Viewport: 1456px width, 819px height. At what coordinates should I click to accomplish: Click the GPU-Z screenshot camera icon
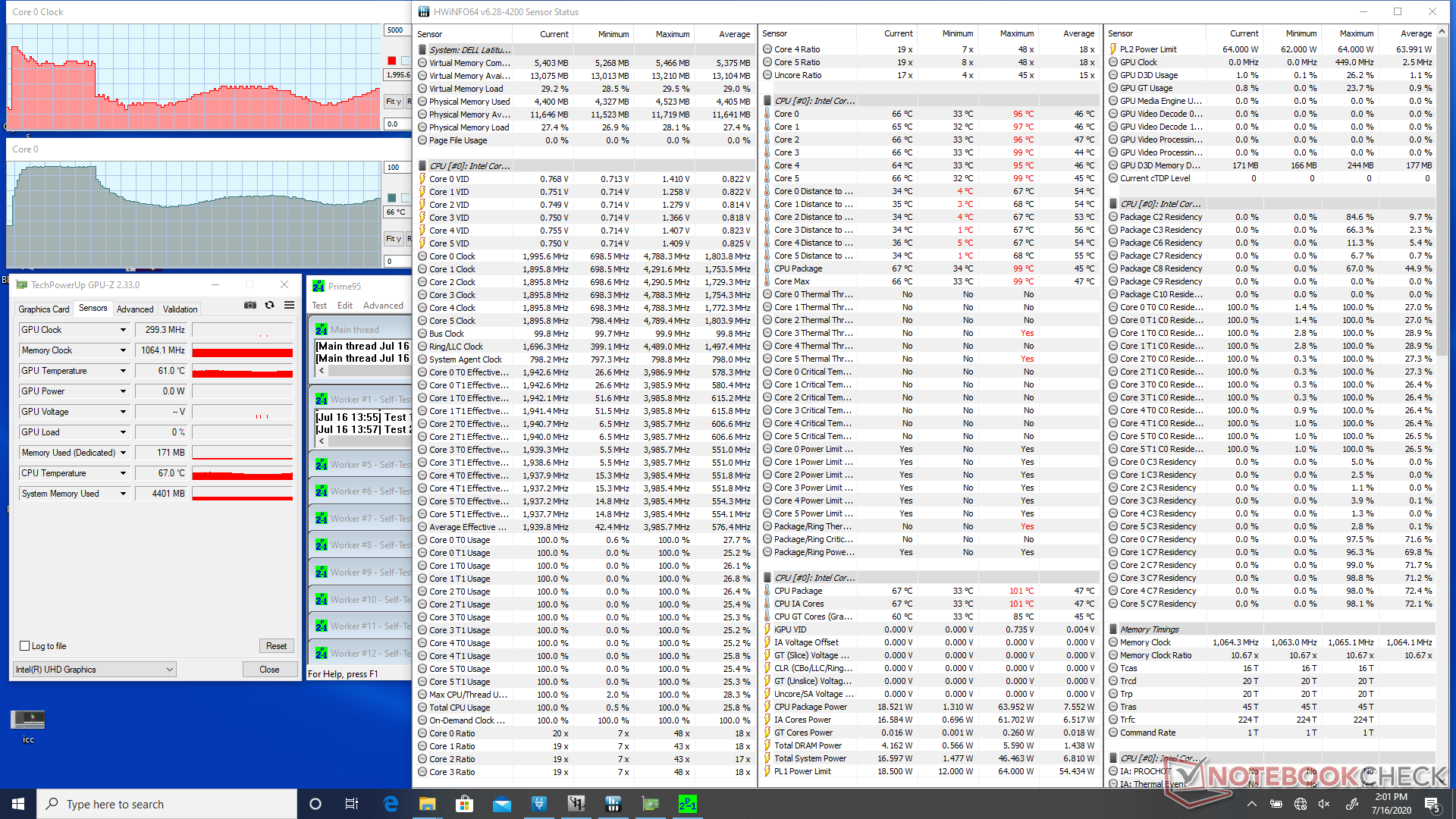coord(249,305)
